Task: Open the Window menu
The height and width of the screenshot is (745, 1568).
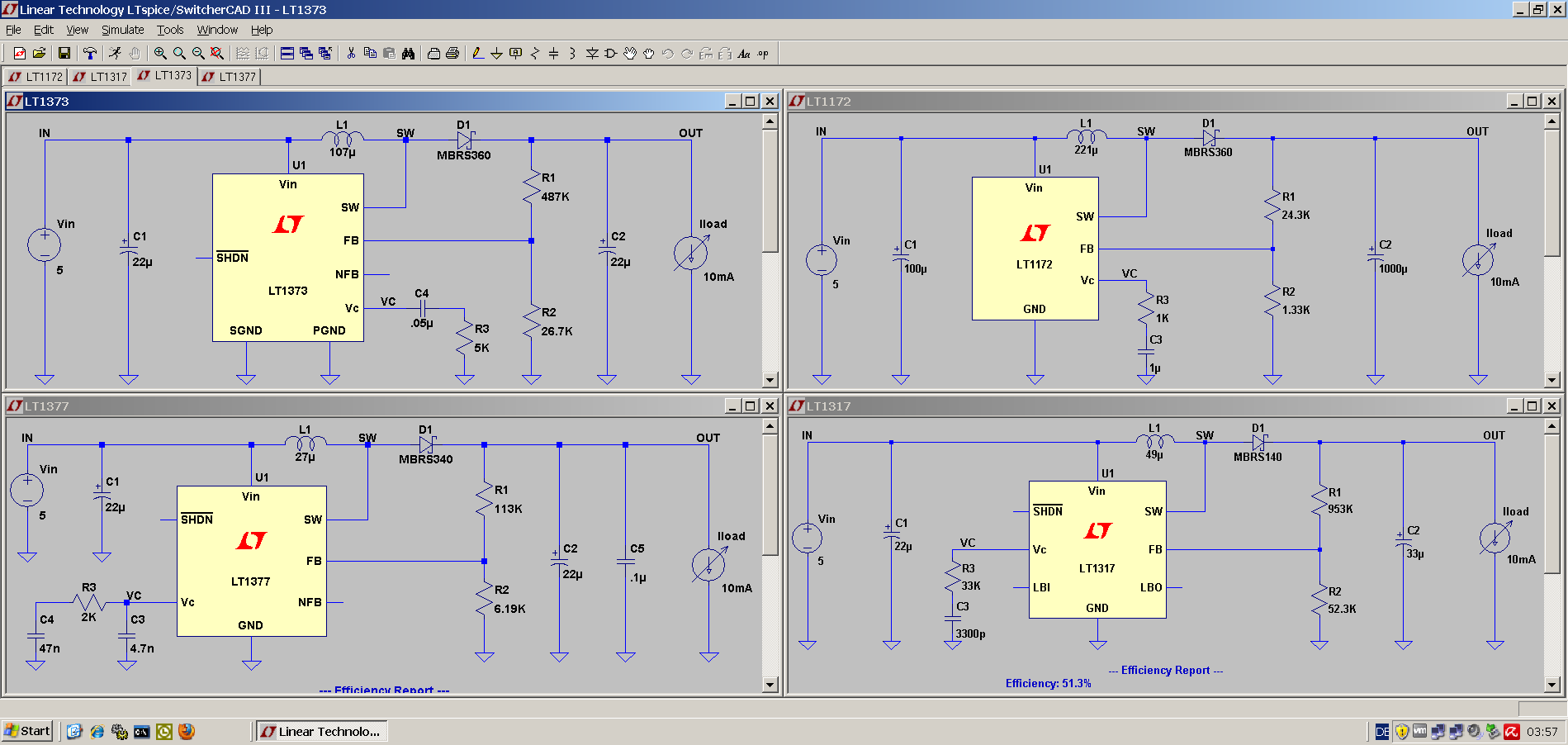Action: coord(217,30)
